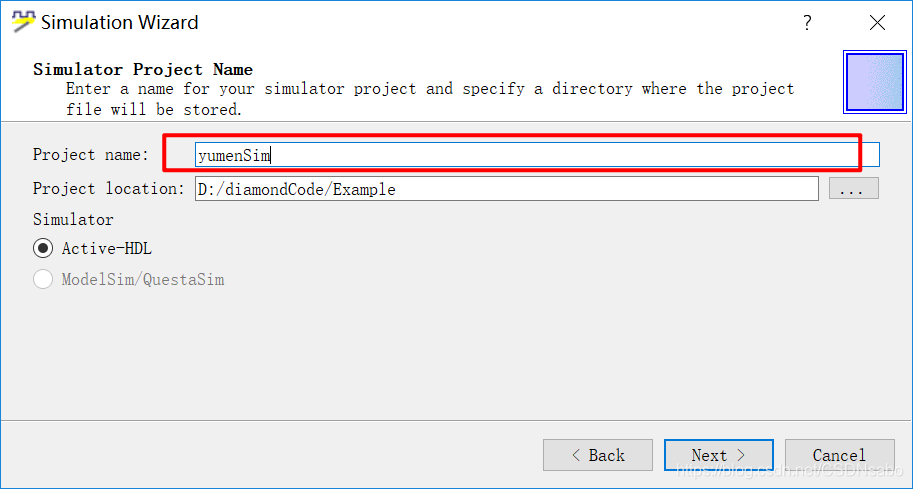Select the ModelSim/QuestaSim radio button circle

pos(43,279)
